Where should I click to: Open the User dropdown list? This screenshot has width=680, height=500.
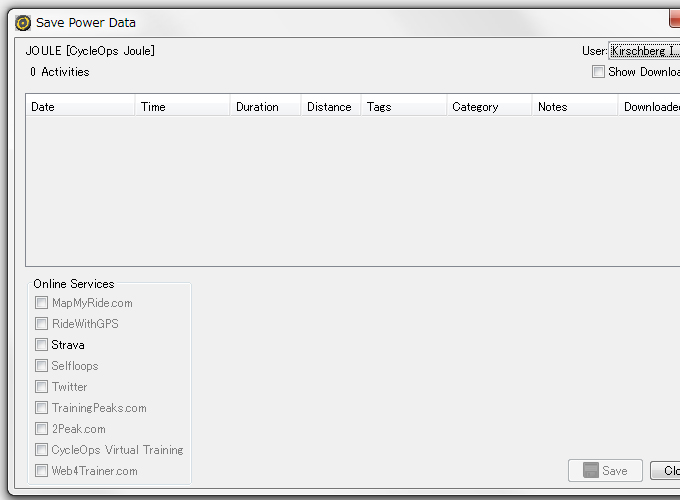(645, 51)
